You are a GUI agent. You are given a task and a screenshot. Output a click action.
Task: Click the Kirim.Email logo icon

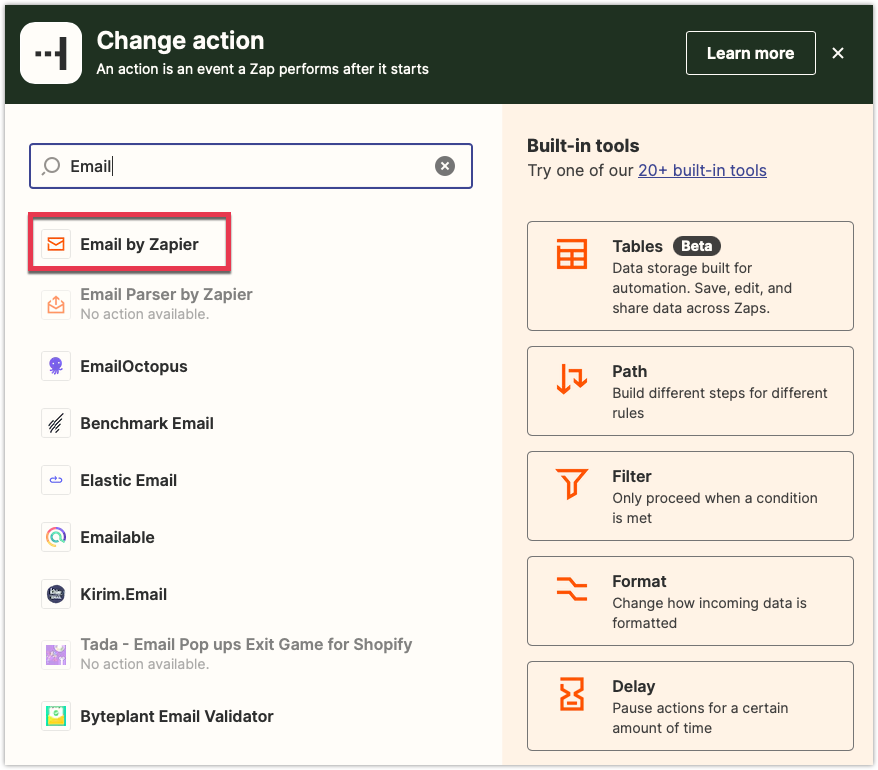click(56, 594)
